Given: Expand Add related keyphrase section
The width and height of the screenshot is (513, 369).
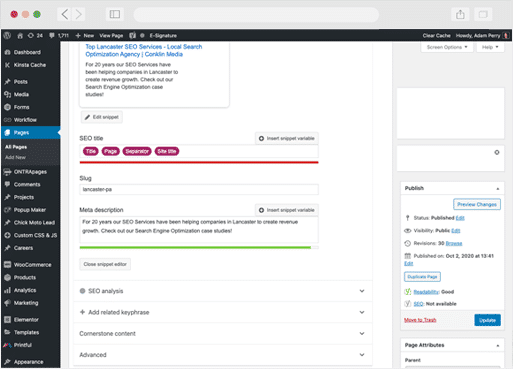Looking at the screenshot, I should point(223,312).
